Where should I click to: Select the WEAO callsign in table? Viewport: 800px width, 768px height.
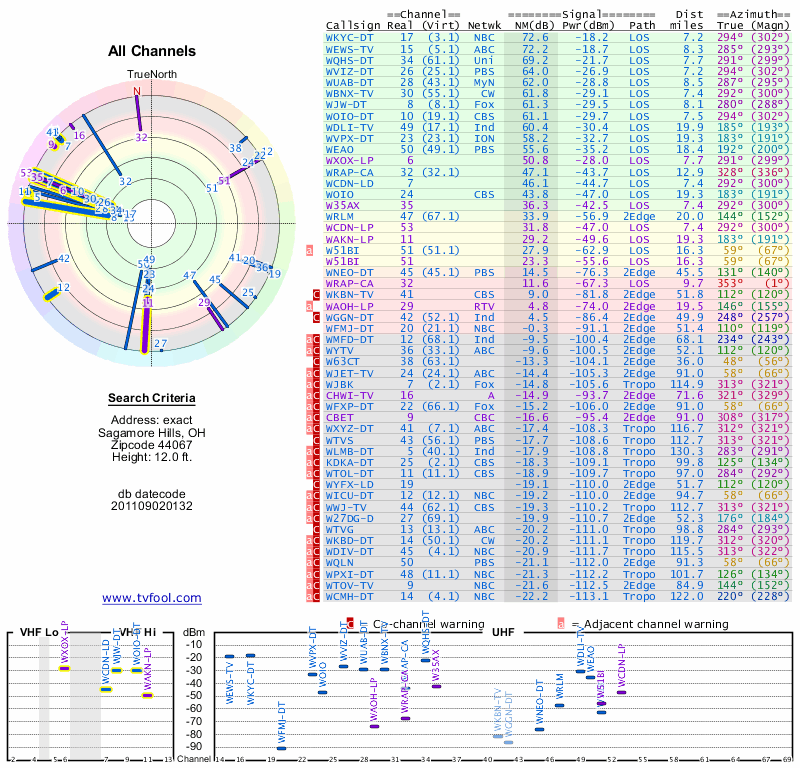tap(339, 150)
